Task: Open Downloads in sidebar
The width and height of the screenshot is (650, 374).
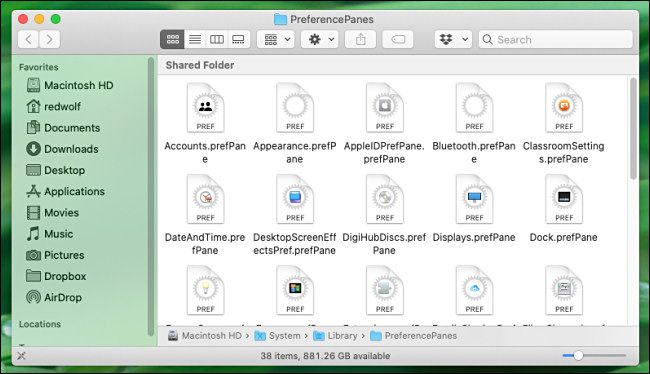Action: (62, 149)
